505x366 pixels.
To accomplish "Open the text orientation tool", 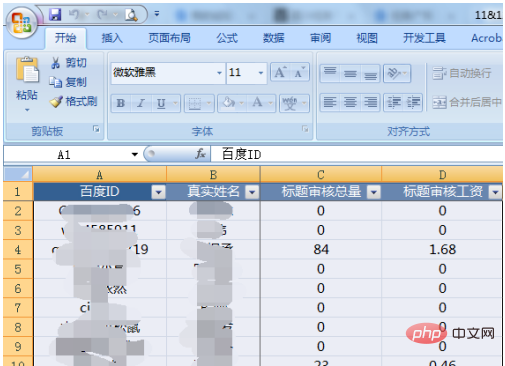I will point(397,73).
